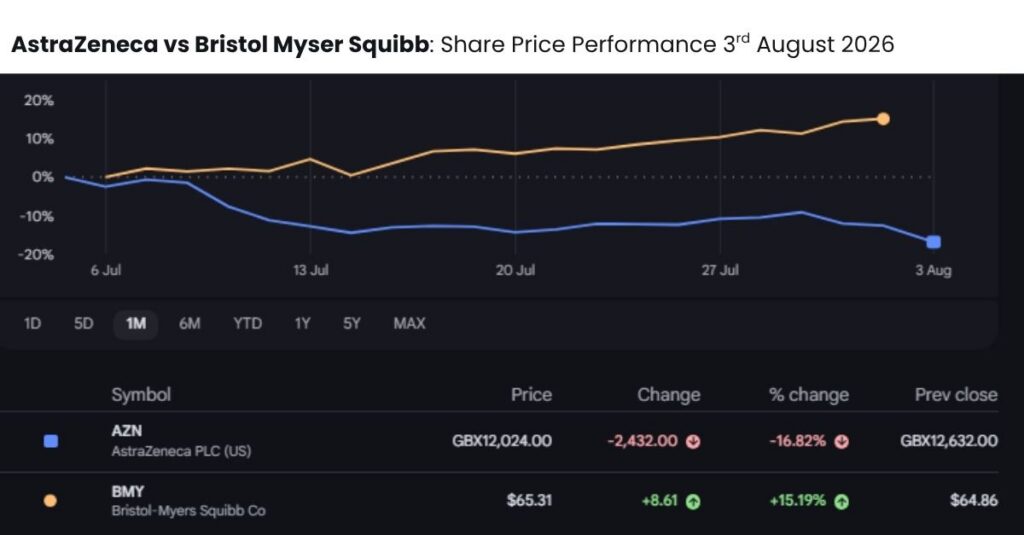Show the 1Y price history
Image resolution: width=1024 pixels, height=535 pixels.
click(x=302, y=323)
